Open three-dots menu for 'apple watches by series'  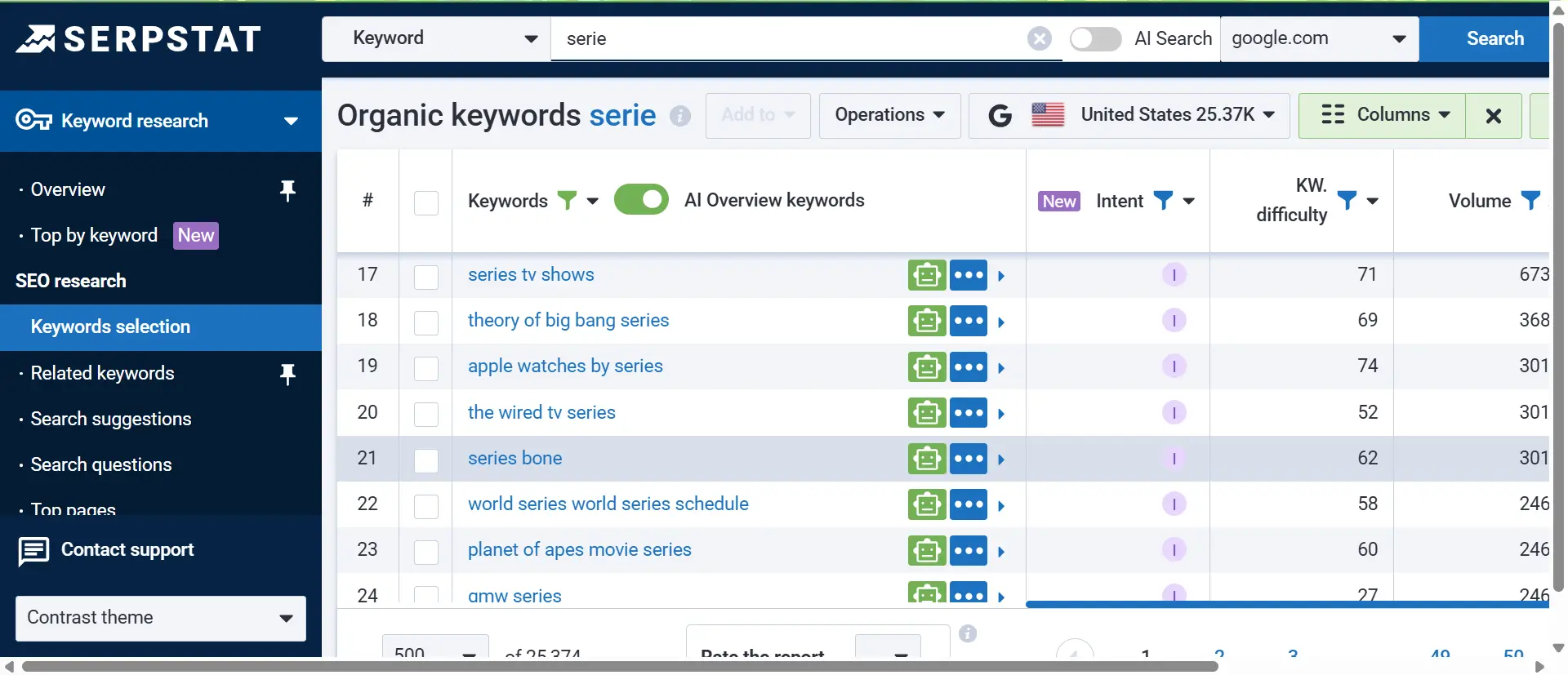pos(969,367)
